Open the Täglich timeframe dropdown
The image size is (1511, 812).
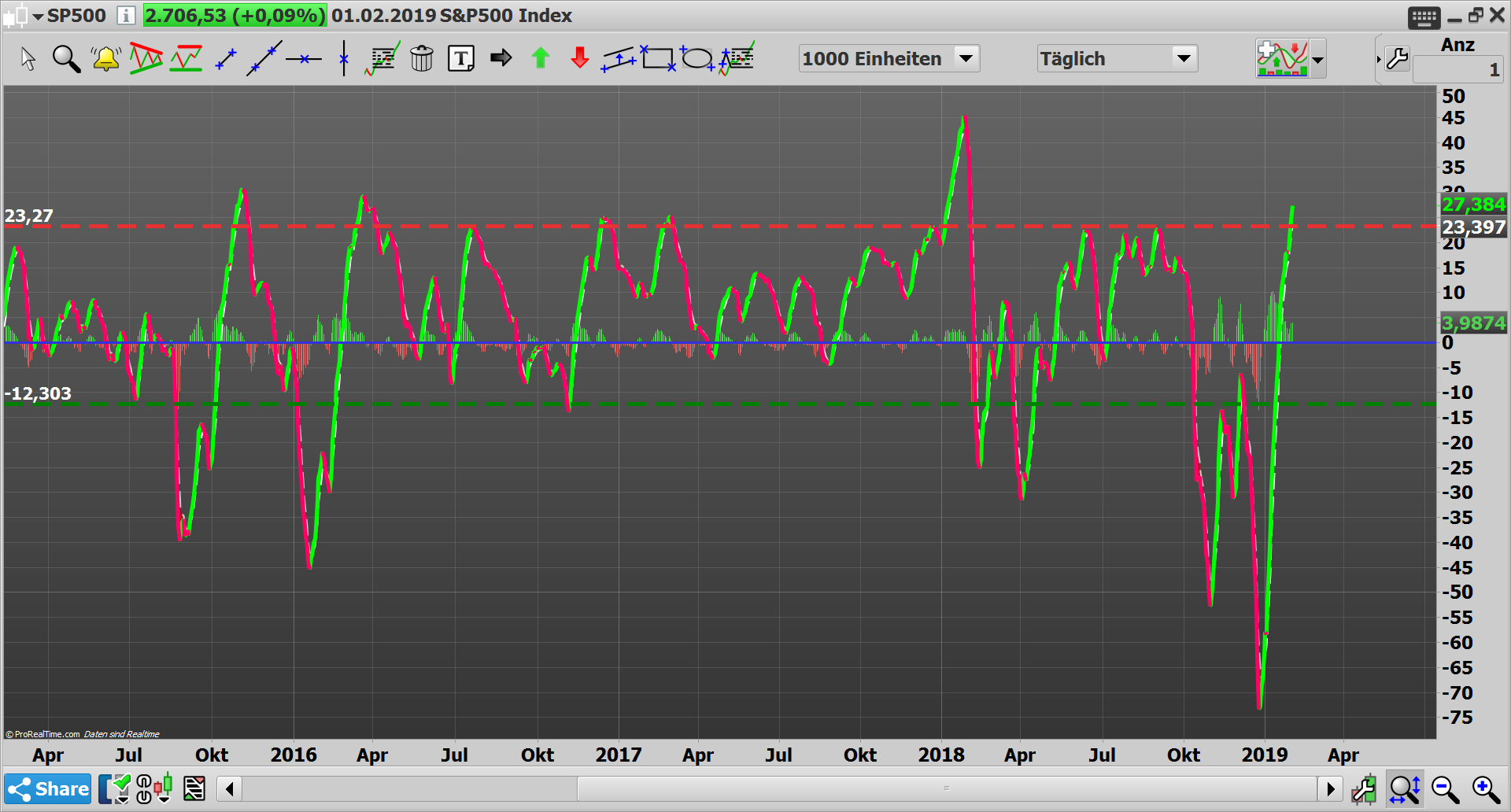[x=1184, y=57]
